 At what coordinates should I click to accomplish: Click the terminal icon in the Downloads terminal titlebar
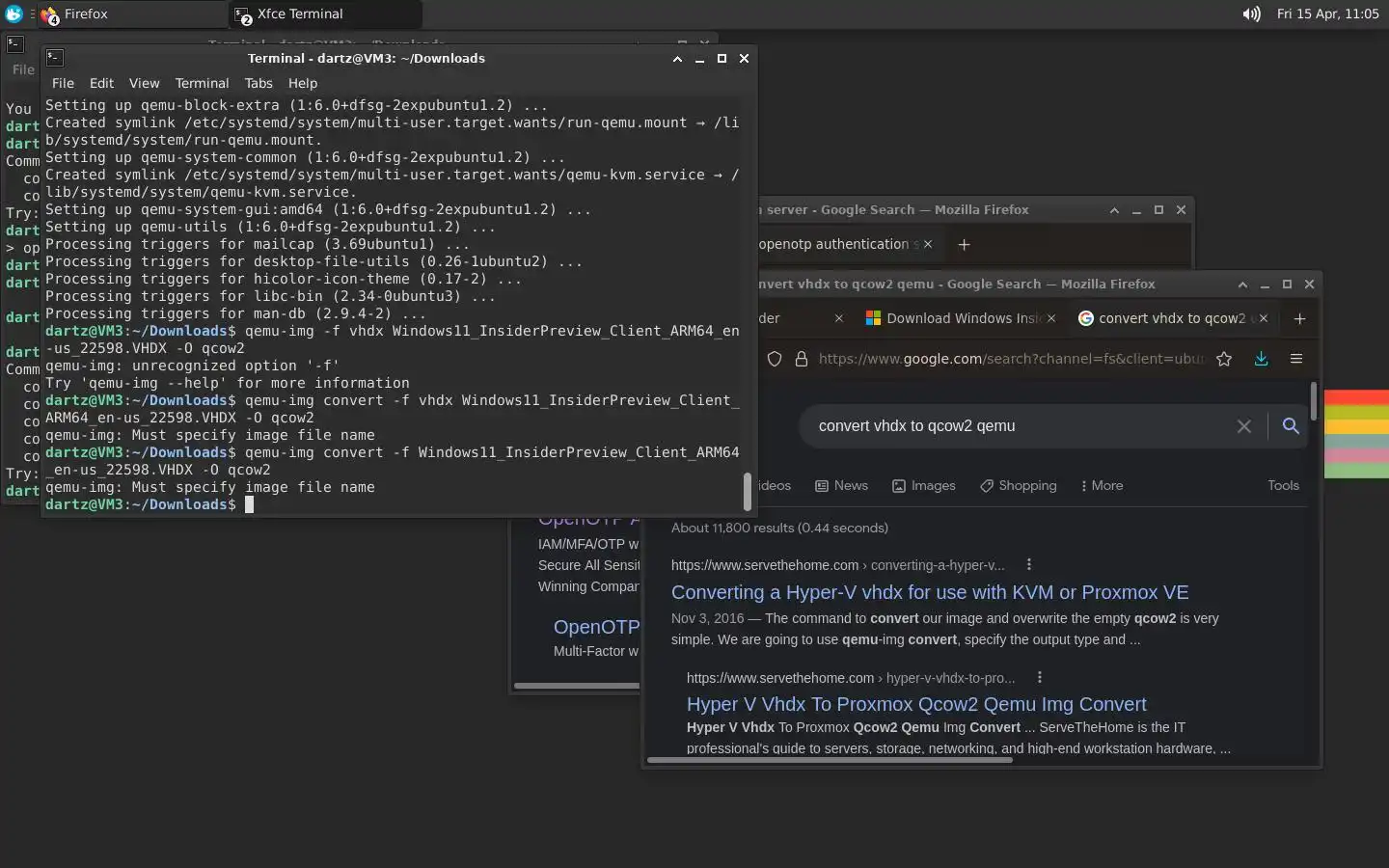tap(55, 58)
